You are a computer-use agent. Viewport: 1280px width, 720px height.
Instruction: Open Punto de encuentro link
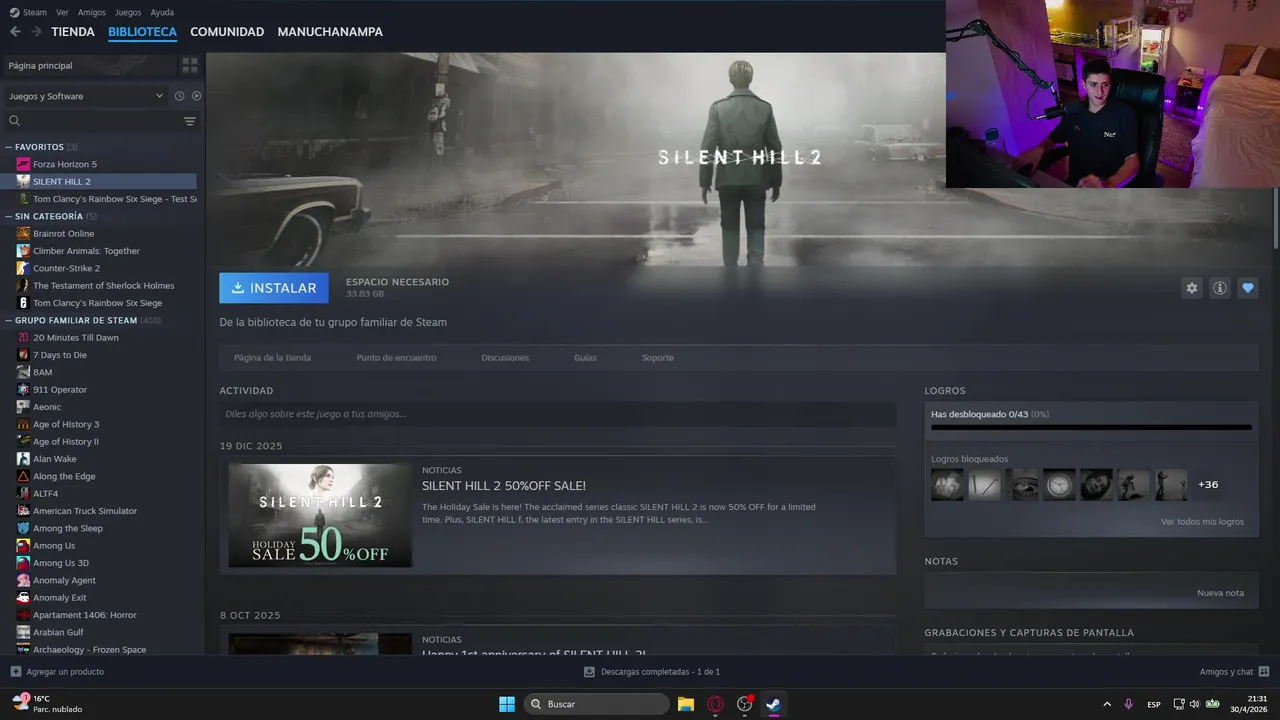tap(396, 358)
